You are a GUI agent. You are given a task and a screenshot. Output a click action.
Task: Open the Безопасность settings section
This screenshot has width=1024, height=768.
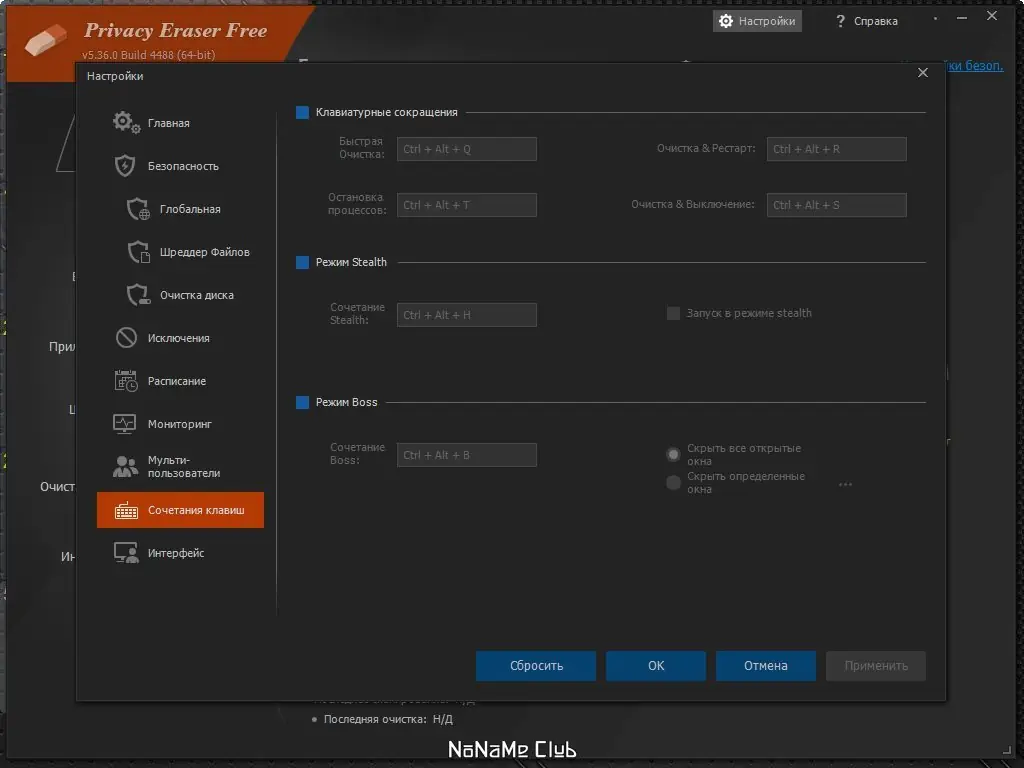point(180,166)
